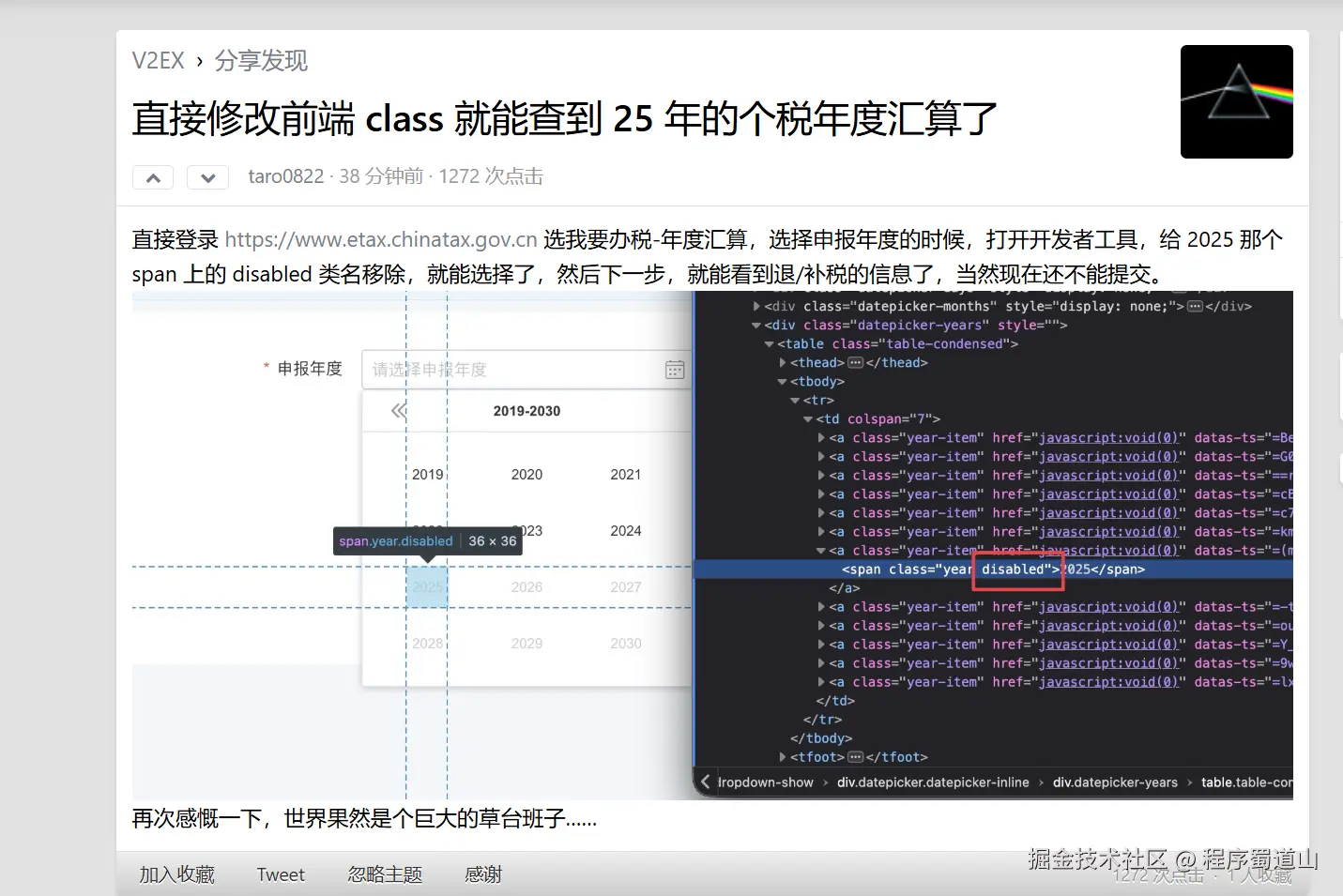Click the left scroll arrow in the DevTools breadcrumb
The height and width of the screenshot is (896, 1343).
point(704,782)
